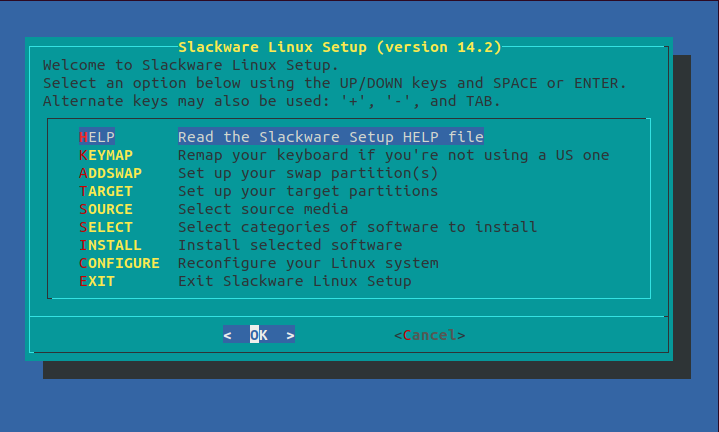719x432 pixels.
Task: Choose EXIT to leave setup
Action: click(96, 281)
